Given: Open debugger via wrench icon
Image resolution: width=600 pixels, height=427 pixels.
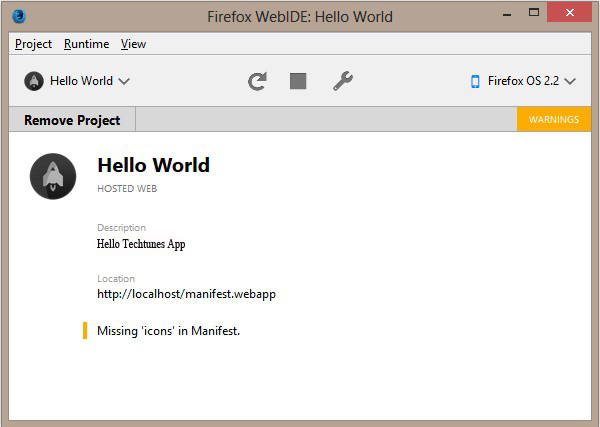Looking at the screenshot, I should 343,81.
